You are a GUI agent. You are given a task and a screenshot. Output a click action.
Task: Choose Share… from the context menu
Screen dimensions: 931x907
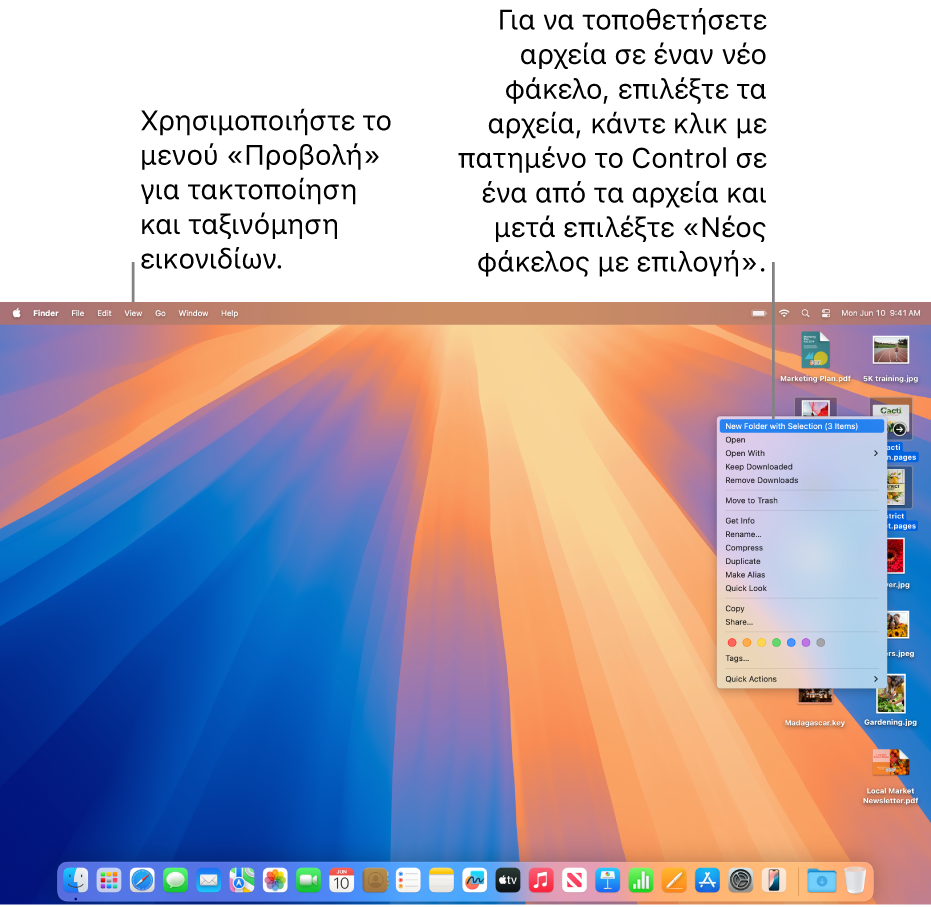coord(802,622)
